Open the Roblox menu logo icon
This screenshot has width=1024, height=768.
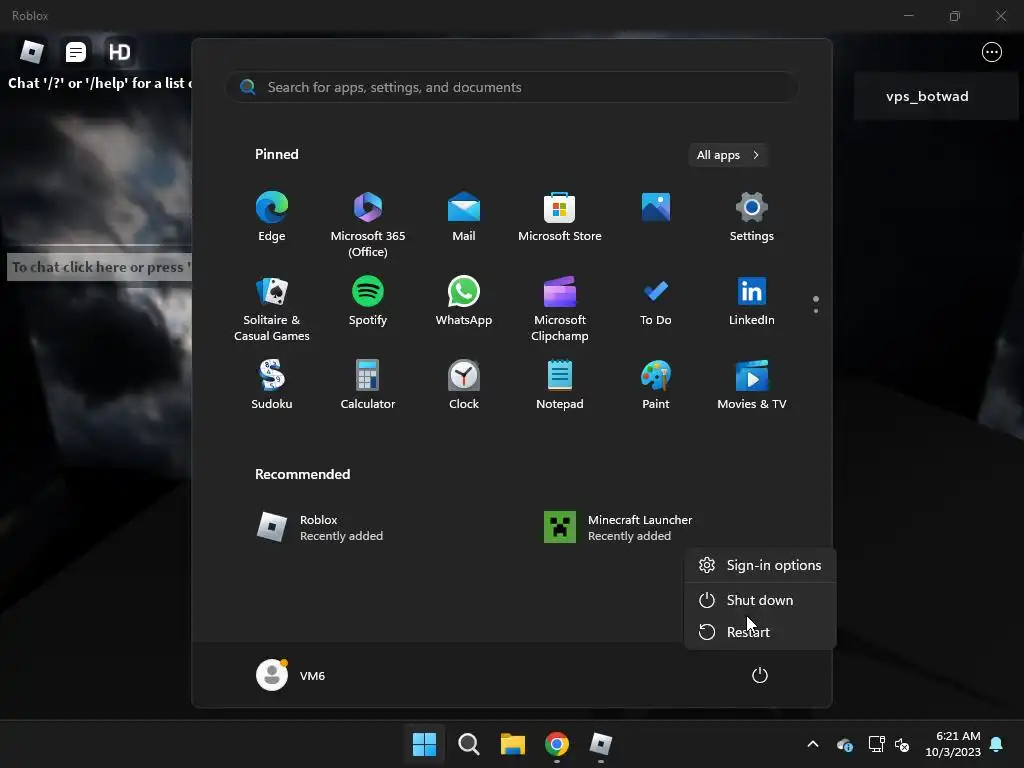pyautogui.click(x=32, y=52)
